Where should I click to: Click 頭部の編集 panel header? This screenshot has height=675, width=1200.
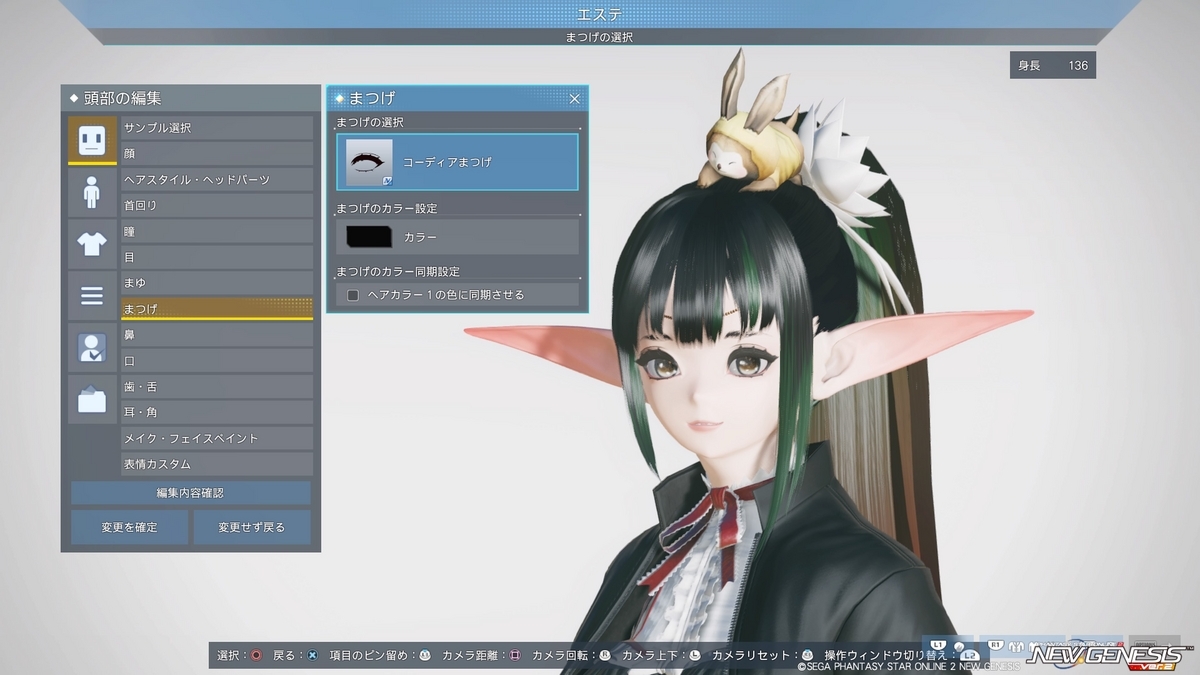pos(190,98)
